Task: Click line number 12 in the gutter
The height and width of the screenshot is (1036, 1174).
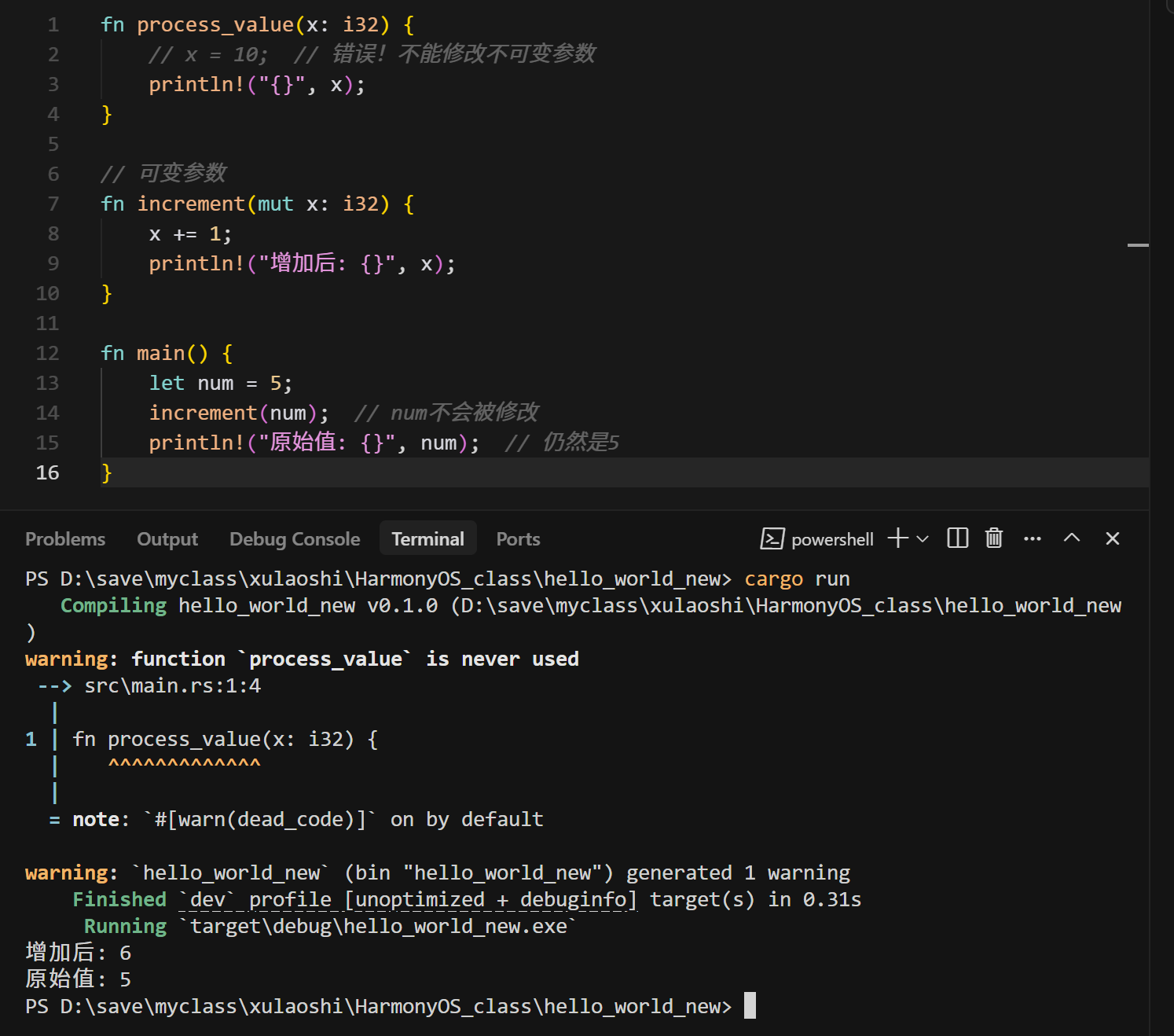Action: click(48, 353)
